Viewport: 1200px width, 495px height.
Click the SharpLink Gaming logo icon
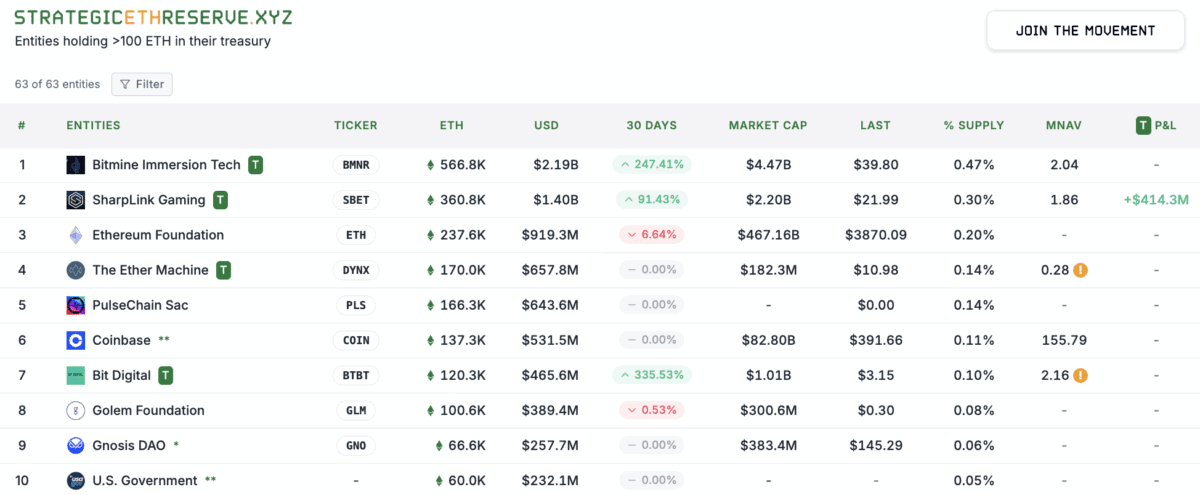coord(75,200)
